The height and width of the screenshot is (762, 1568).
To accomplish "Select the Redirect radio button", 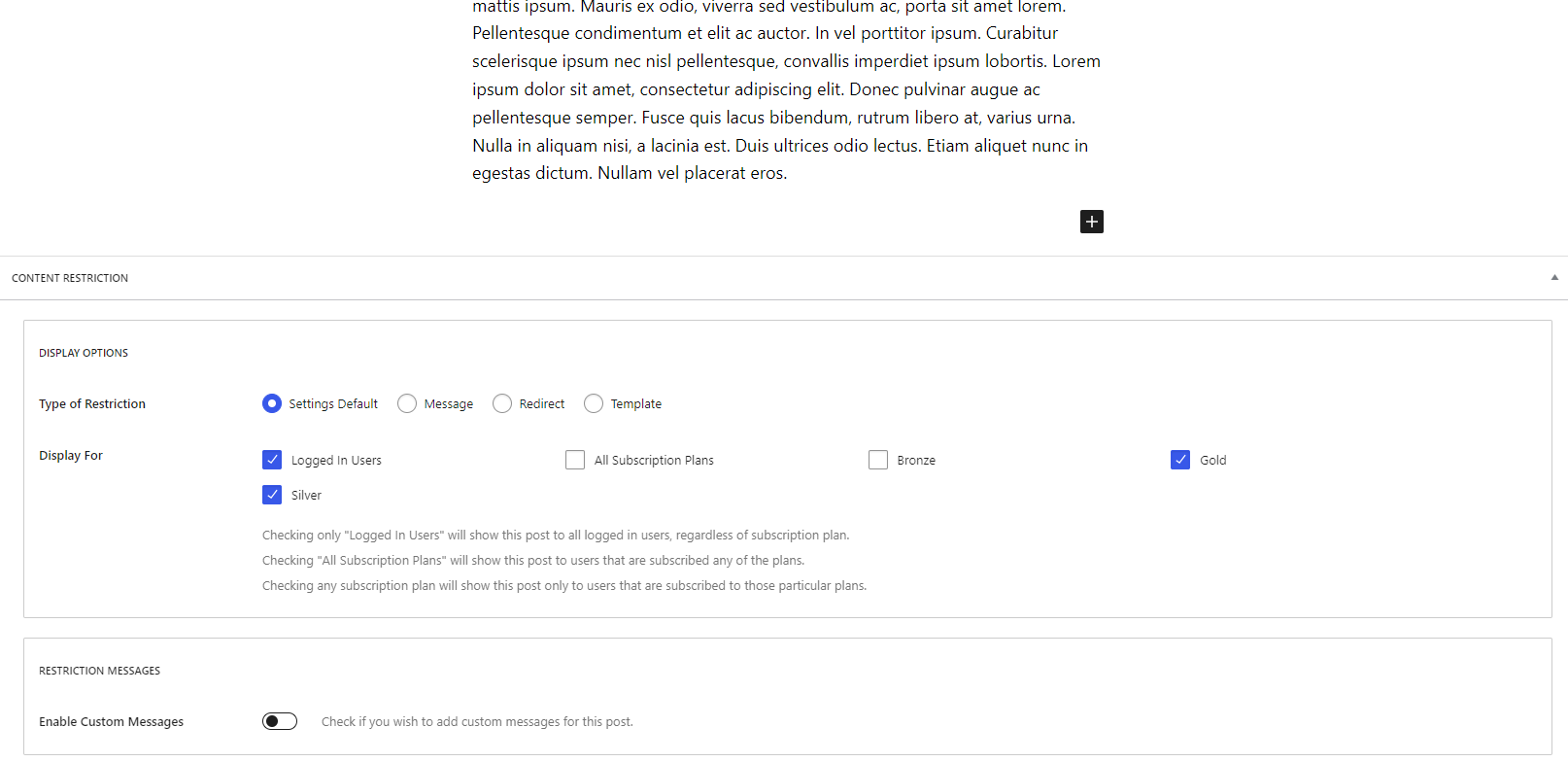I will pos(502,403).
